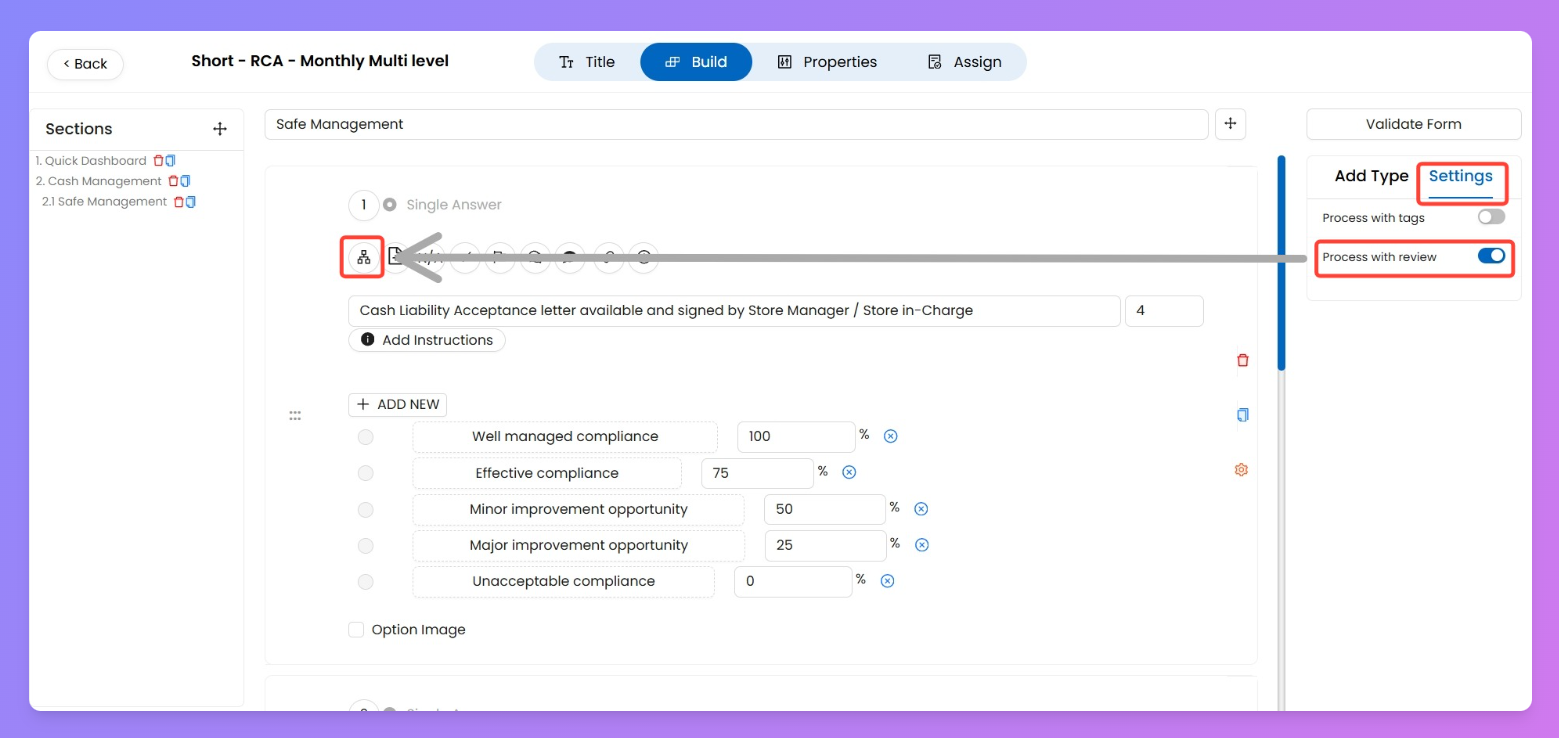Enable Process with tags toggle

click(1490, 217)
